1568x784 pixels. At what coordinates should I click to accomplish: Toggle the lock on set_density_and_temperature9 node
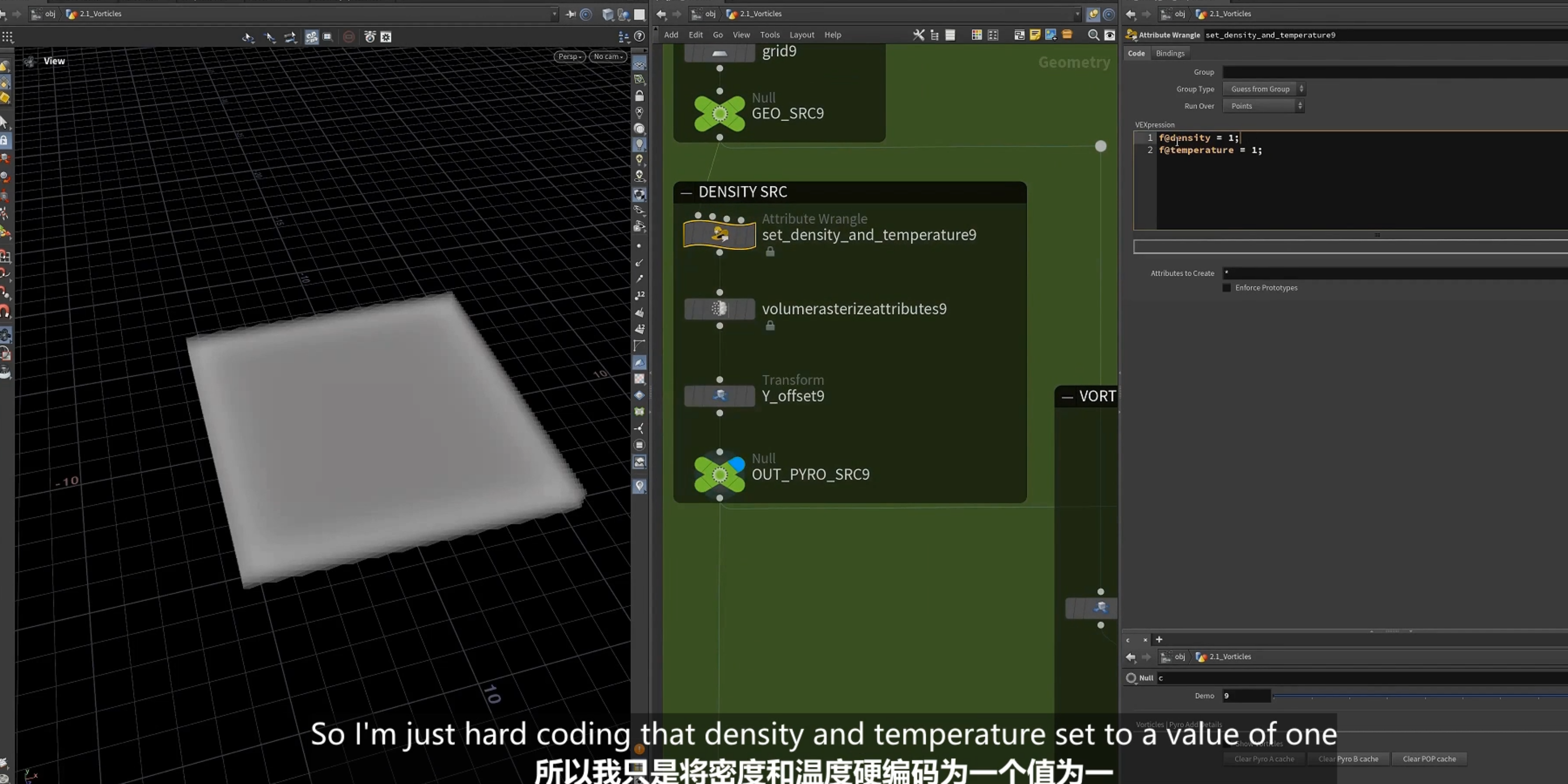coord(770,251)
